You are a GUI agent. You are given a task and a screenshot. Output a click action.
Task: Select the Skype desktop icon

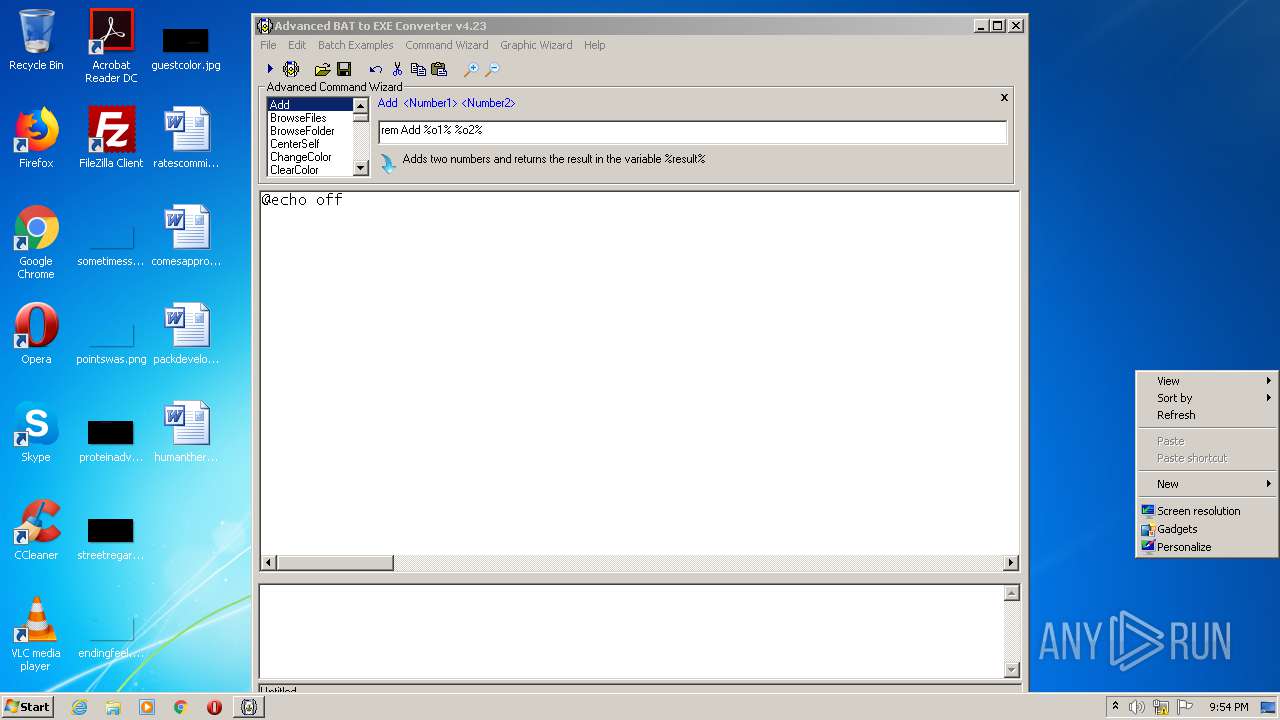pos(36,432)
